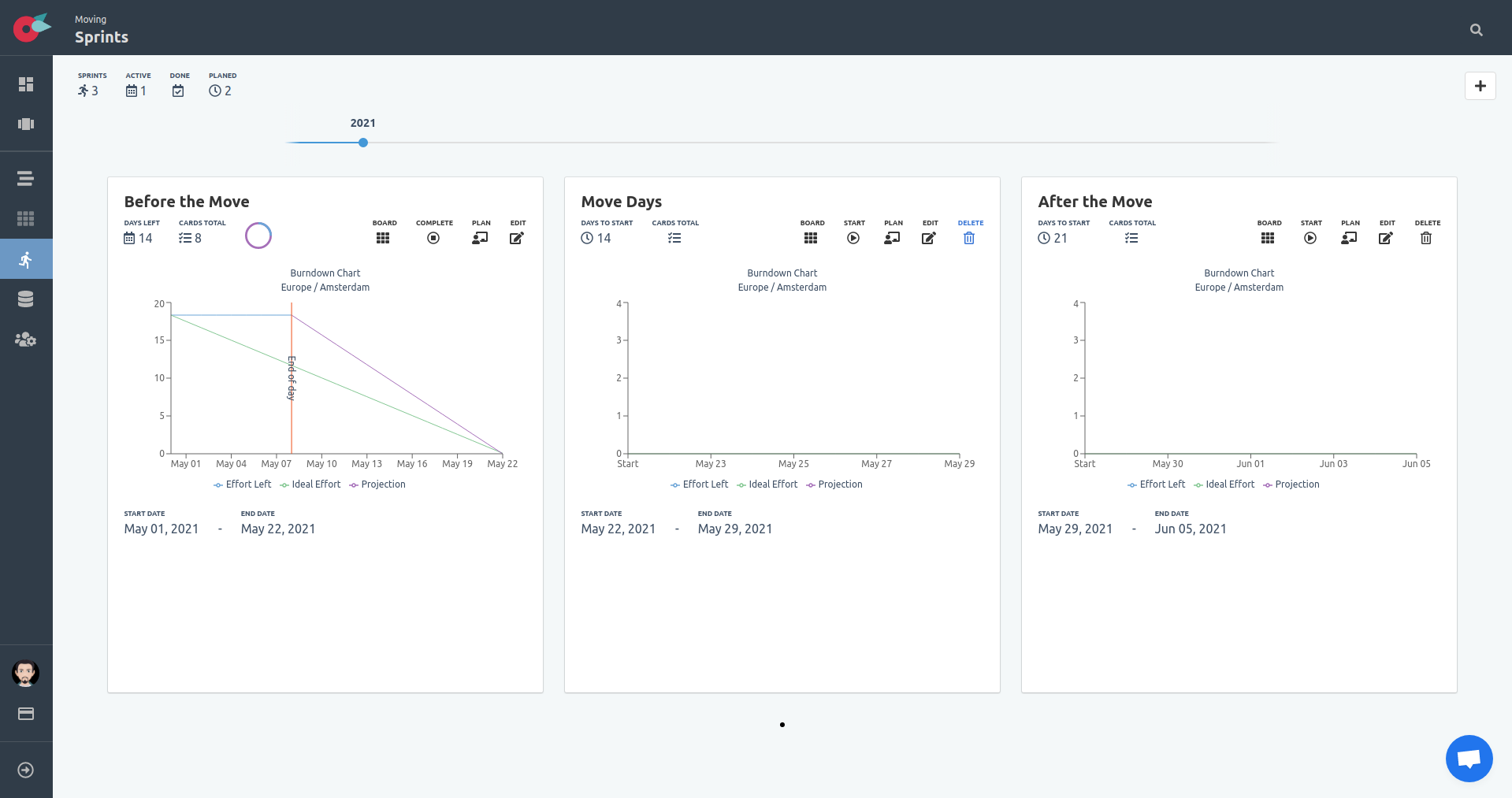This screenshot has height=798, width=1512.
Task: Open Board for Before the Move sprint
Action: 384,233
